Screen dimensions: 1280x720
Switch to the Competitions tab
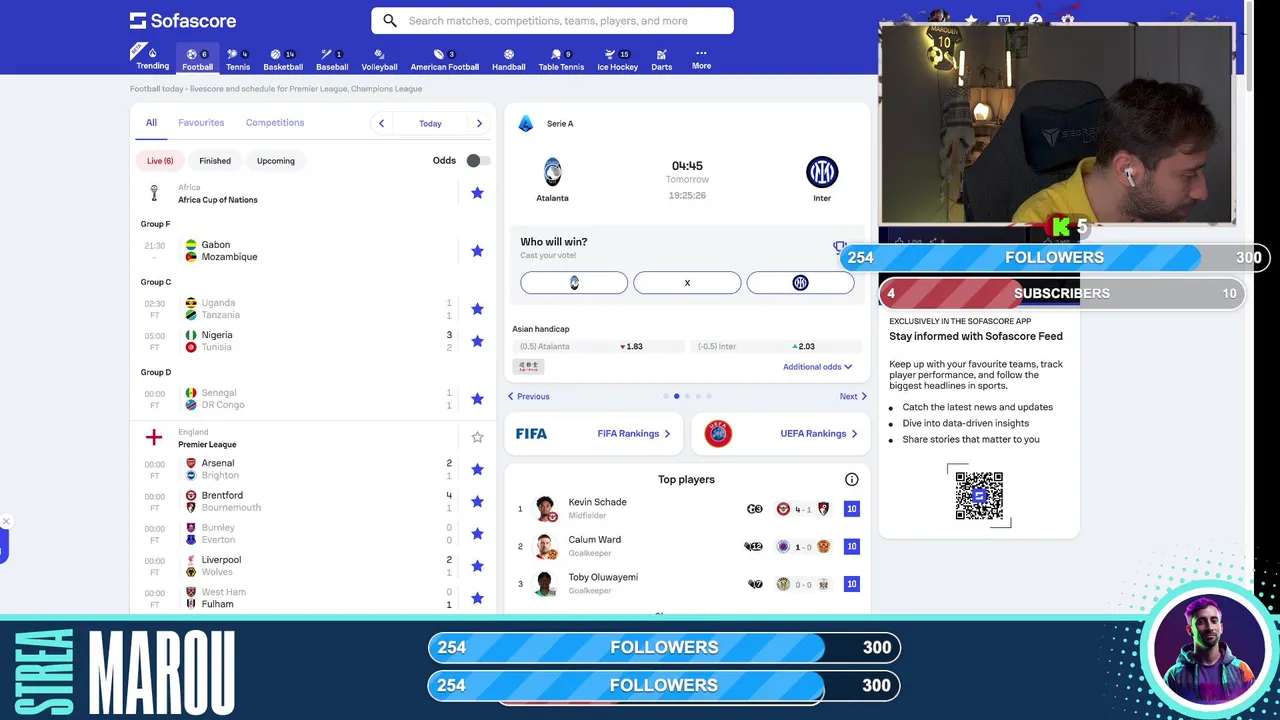(275, 123)
